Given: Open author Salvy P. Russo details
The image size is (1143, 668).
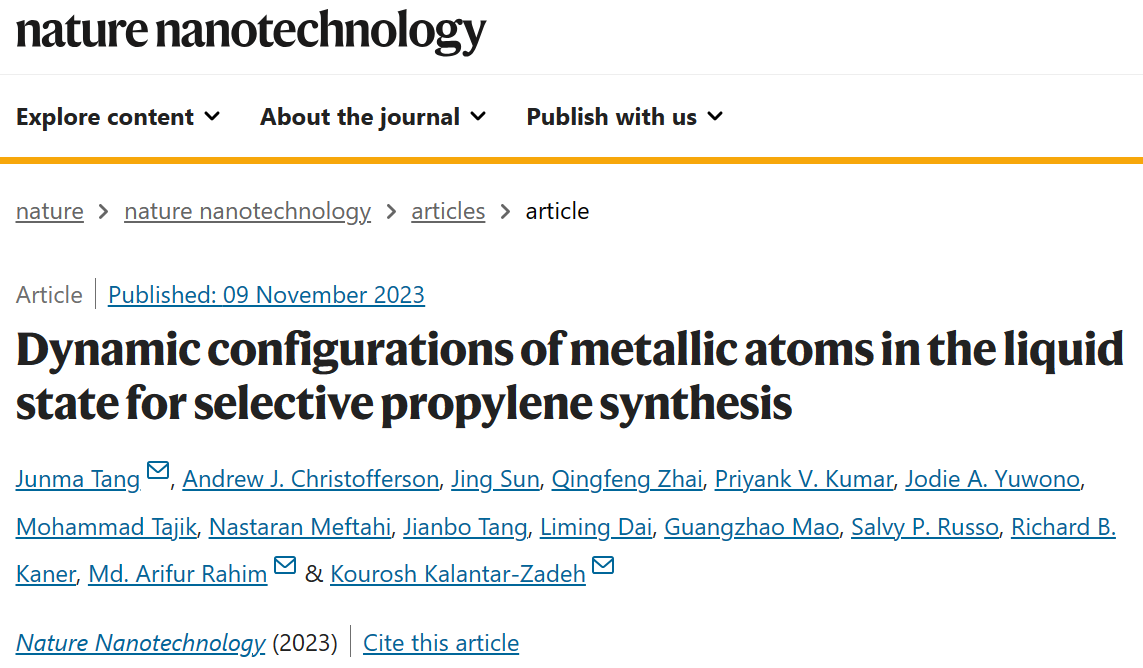Looking at the screenshot, I should (925, 527).
